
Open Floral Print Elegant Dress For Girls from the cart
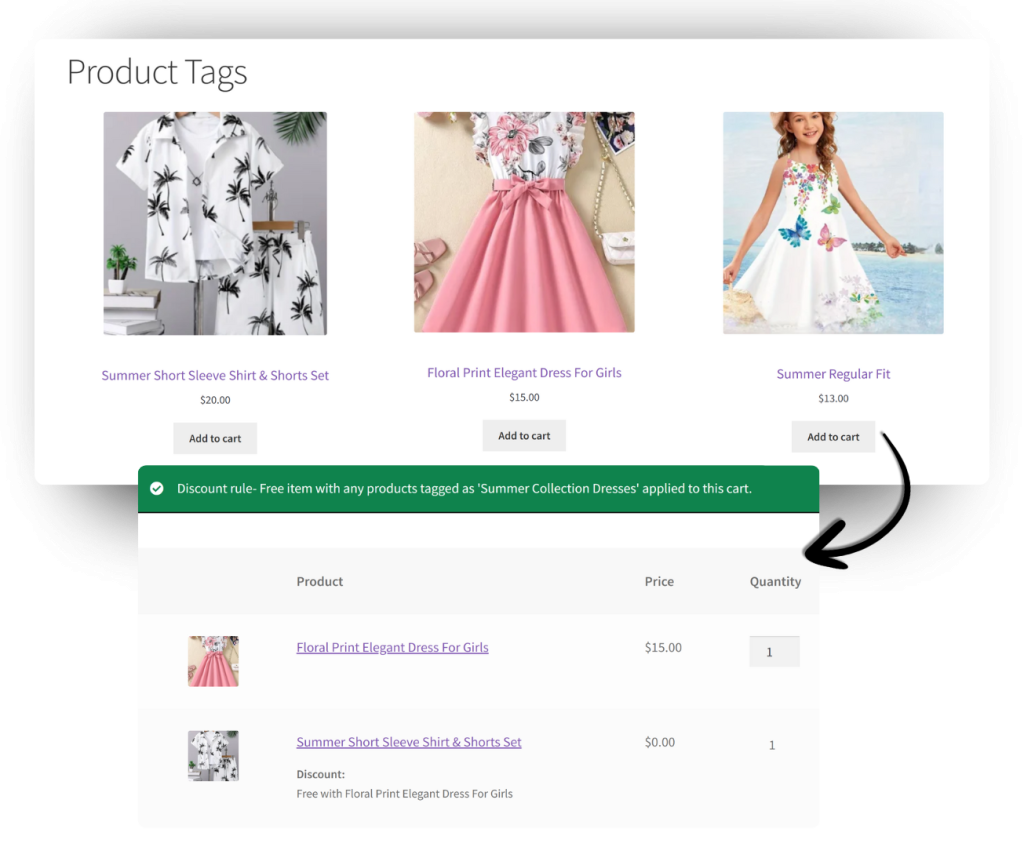point(392,647)
